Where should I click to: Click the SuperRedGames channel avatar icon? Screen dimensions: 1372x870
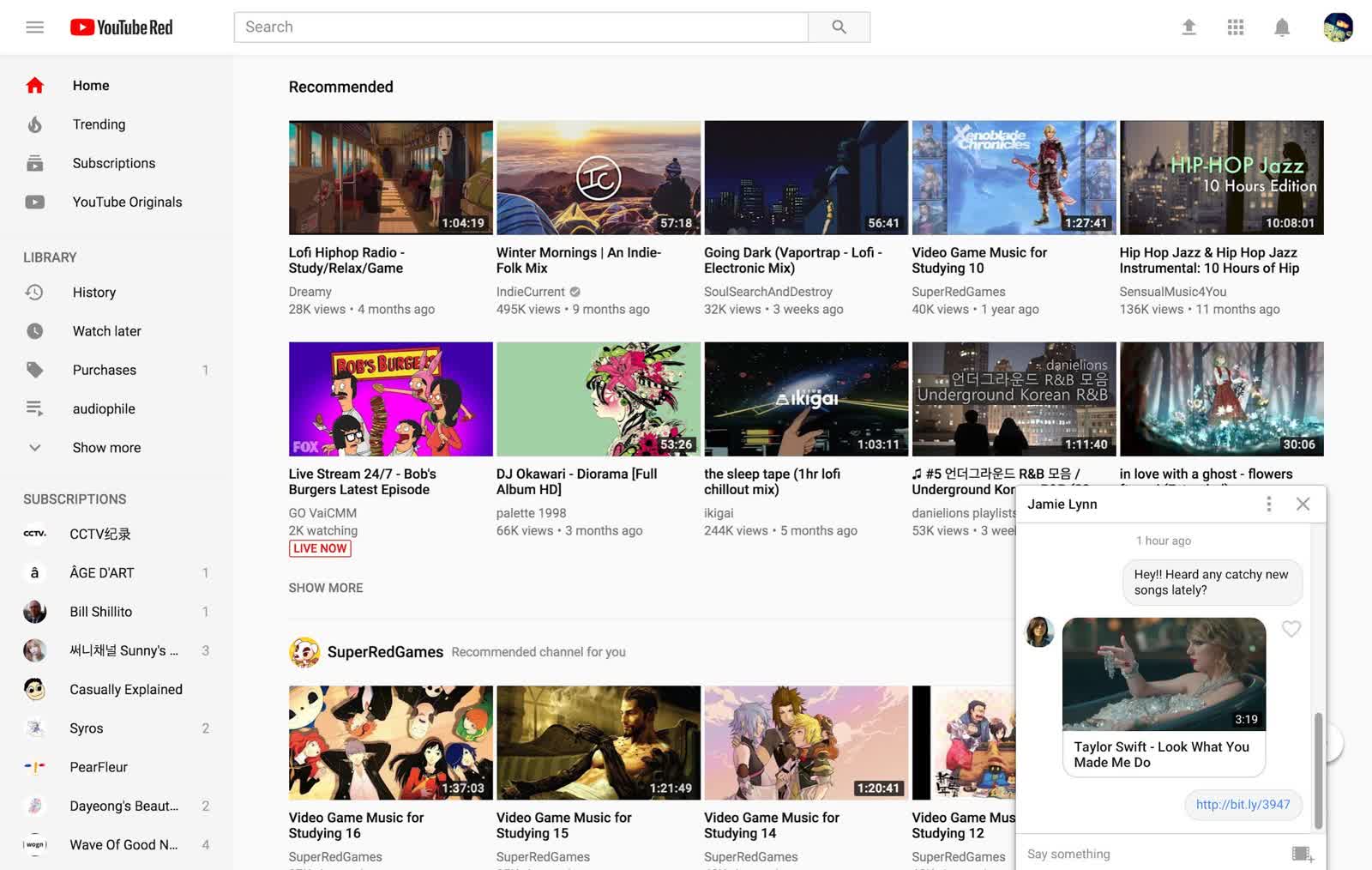point(304,652)
